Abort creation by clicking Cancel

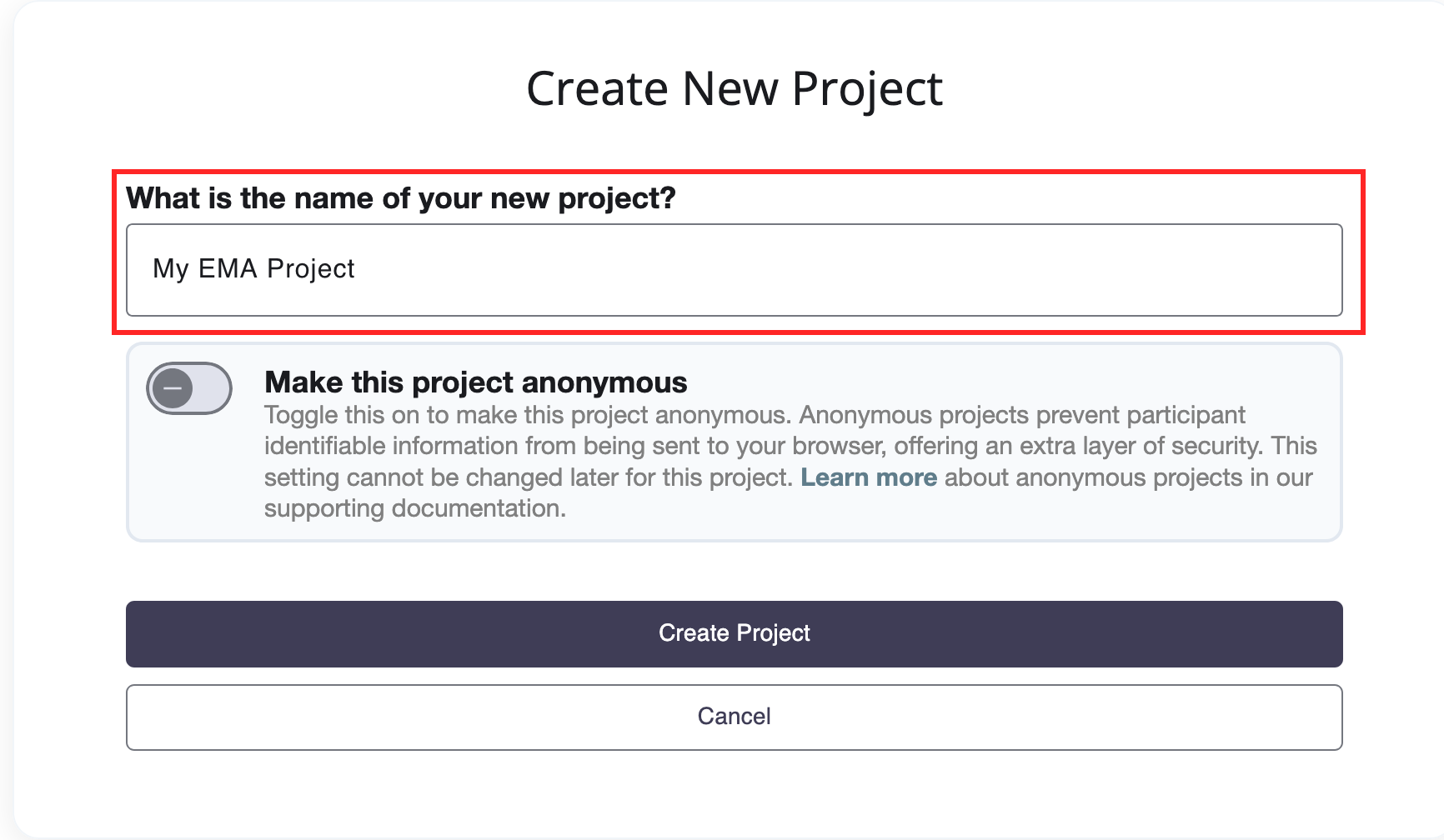click(734, 717)
